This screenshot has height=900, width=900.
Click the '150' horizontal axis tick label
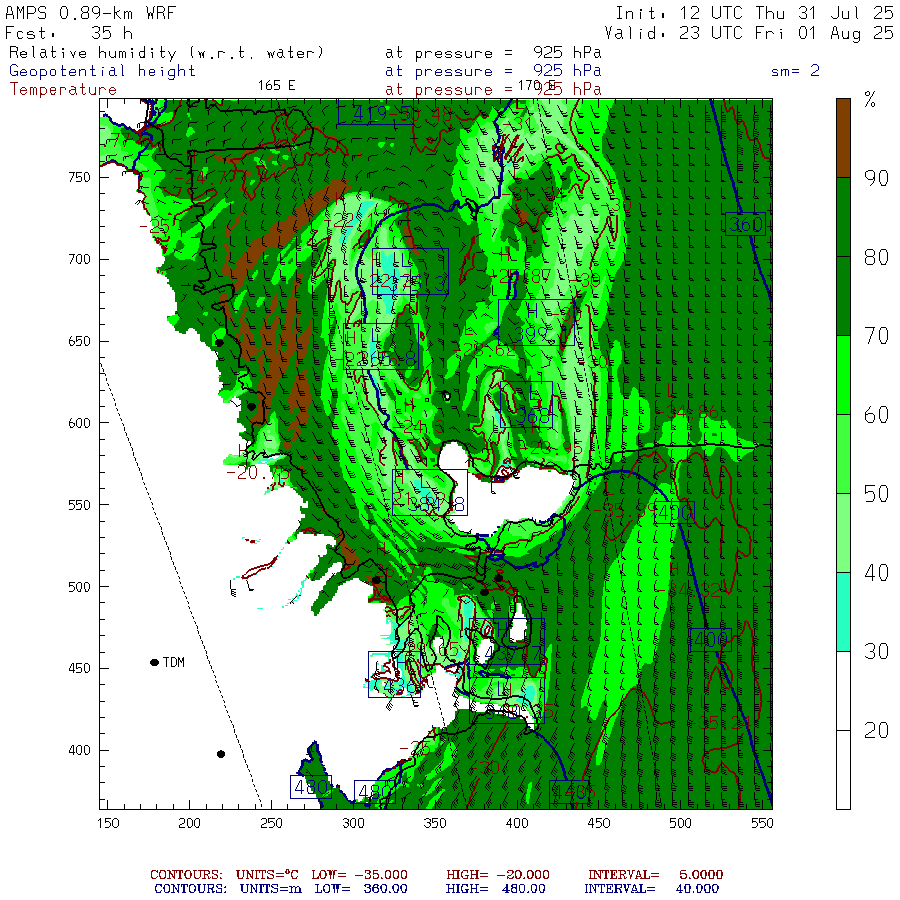(x=108, y=823)
